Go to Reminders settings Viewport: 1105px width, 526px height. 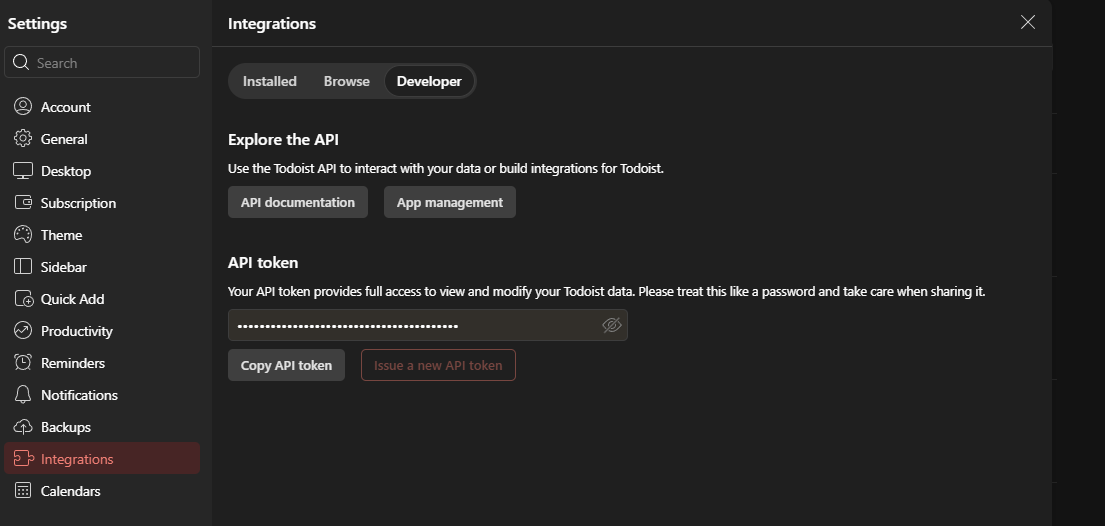click(x=102, y=363)
